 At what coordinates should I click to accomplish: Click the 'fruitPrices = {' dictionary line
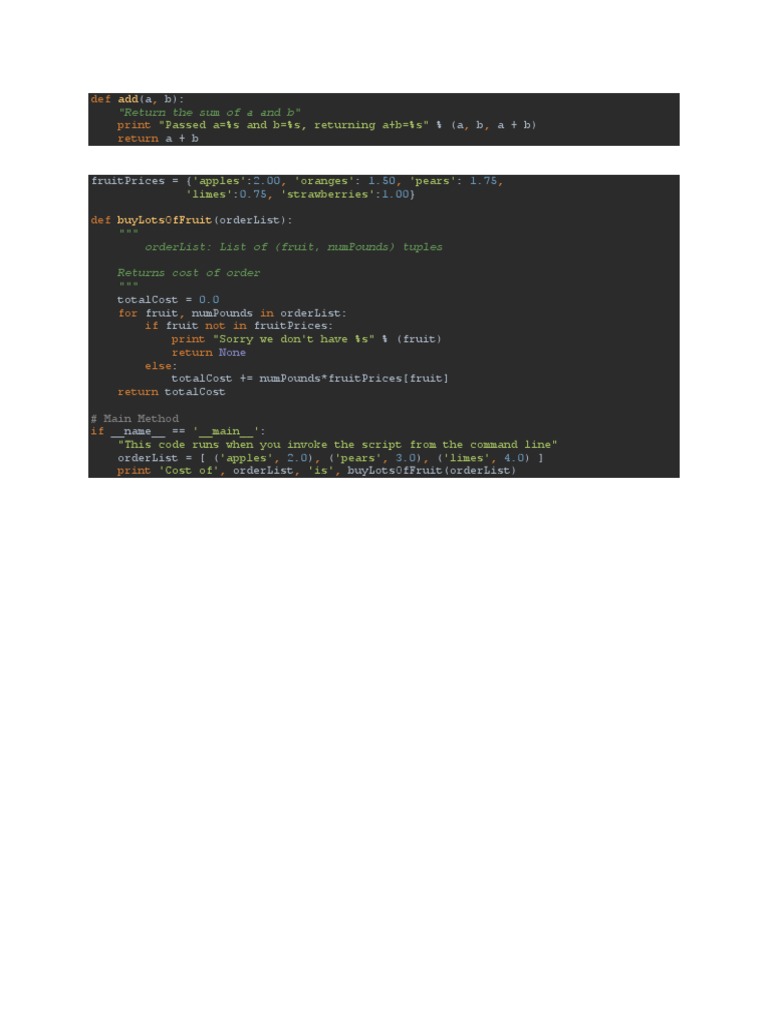tap(297, 181)
